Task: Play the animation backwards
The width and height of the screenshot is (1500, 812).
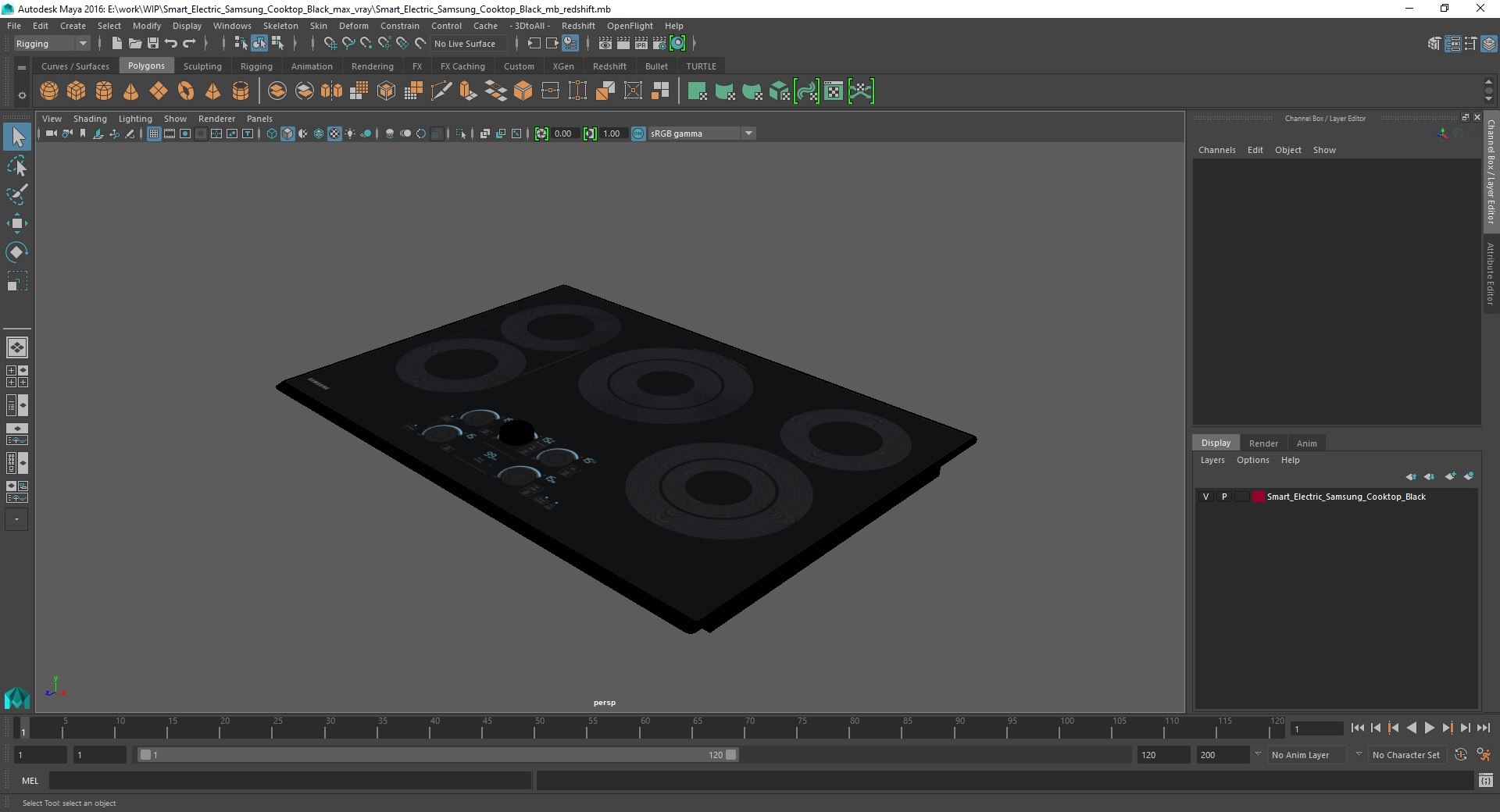Action: point(1411,728)
